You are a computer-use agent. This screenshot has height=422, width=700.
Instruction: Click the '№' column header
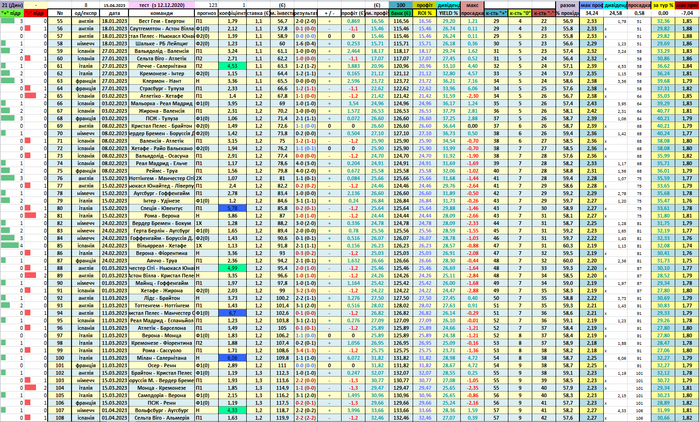pos(60,13)
